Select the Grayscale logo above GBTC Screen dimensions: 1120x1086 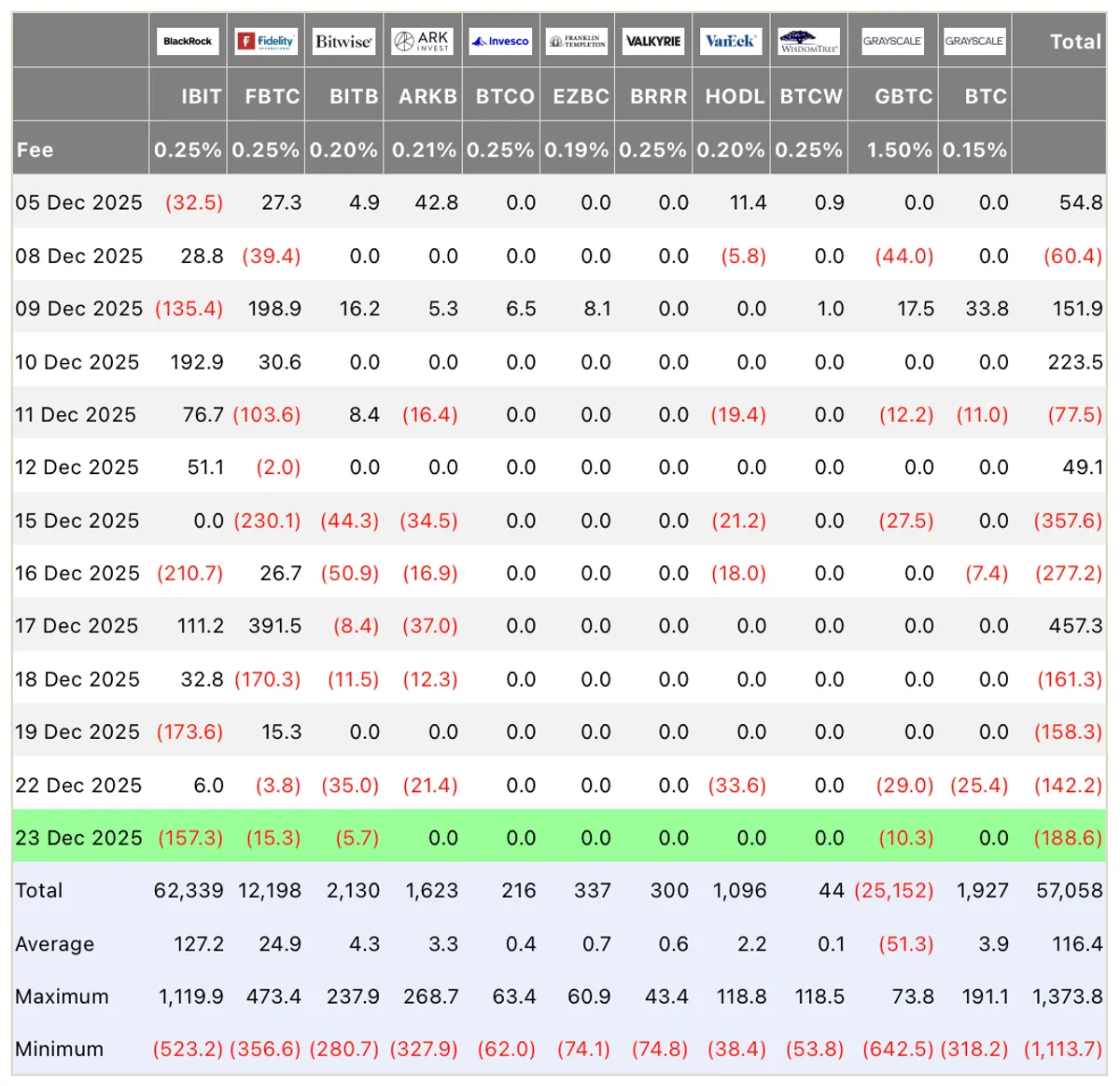tap(892, 41)
